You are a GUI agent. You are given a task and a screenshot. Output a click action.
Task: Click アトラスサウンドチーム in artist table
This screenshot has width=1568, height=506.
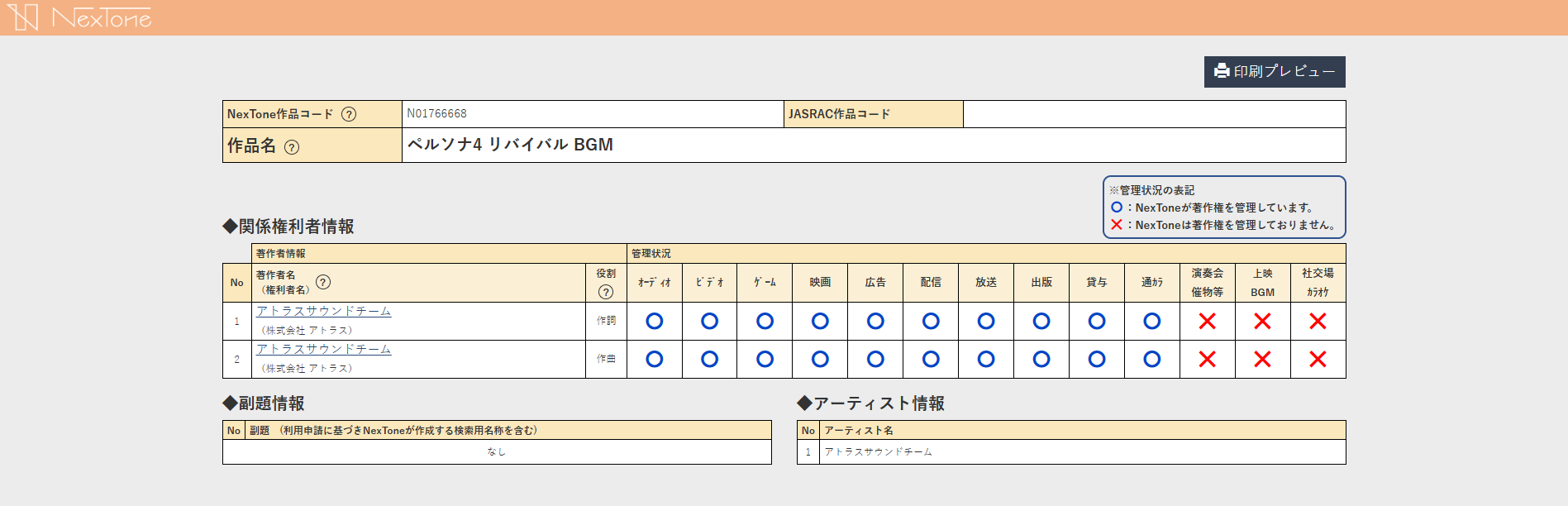pos(878,451)
